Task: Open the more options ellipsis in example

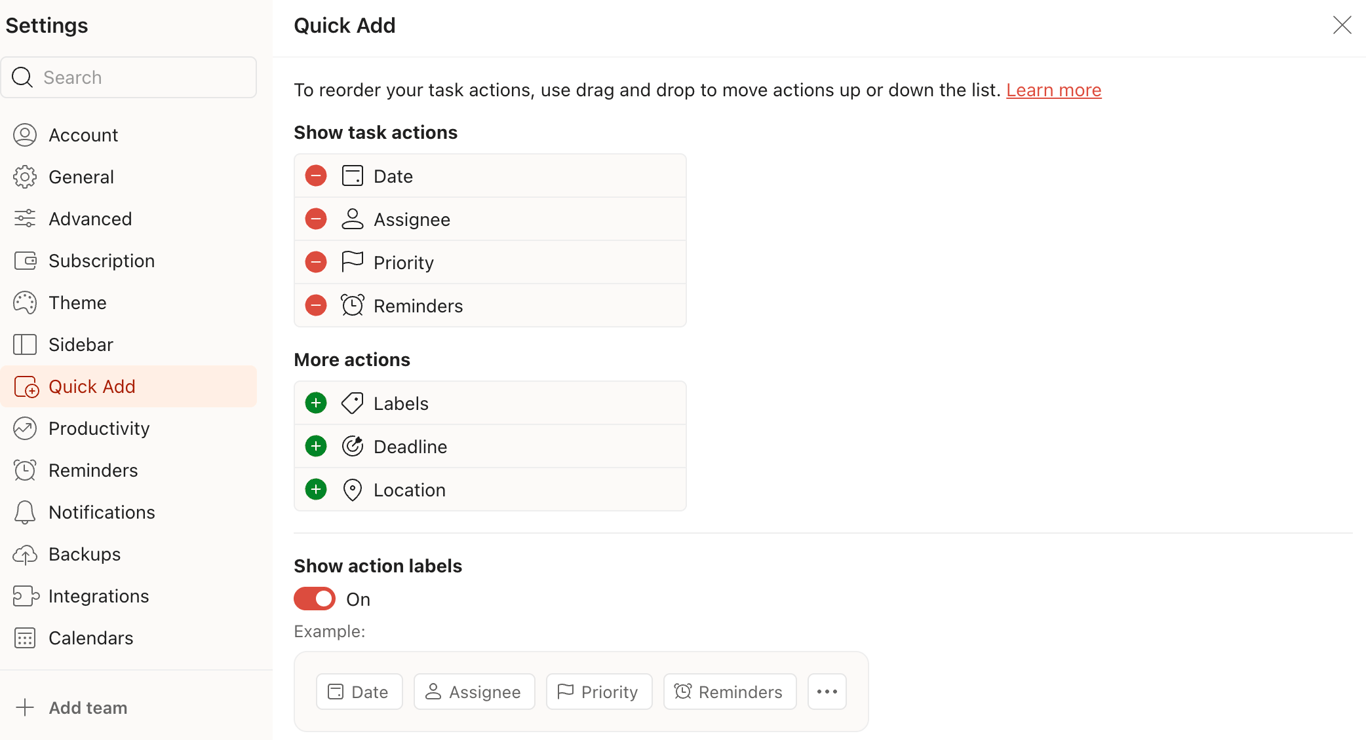Action: point(827,692)
